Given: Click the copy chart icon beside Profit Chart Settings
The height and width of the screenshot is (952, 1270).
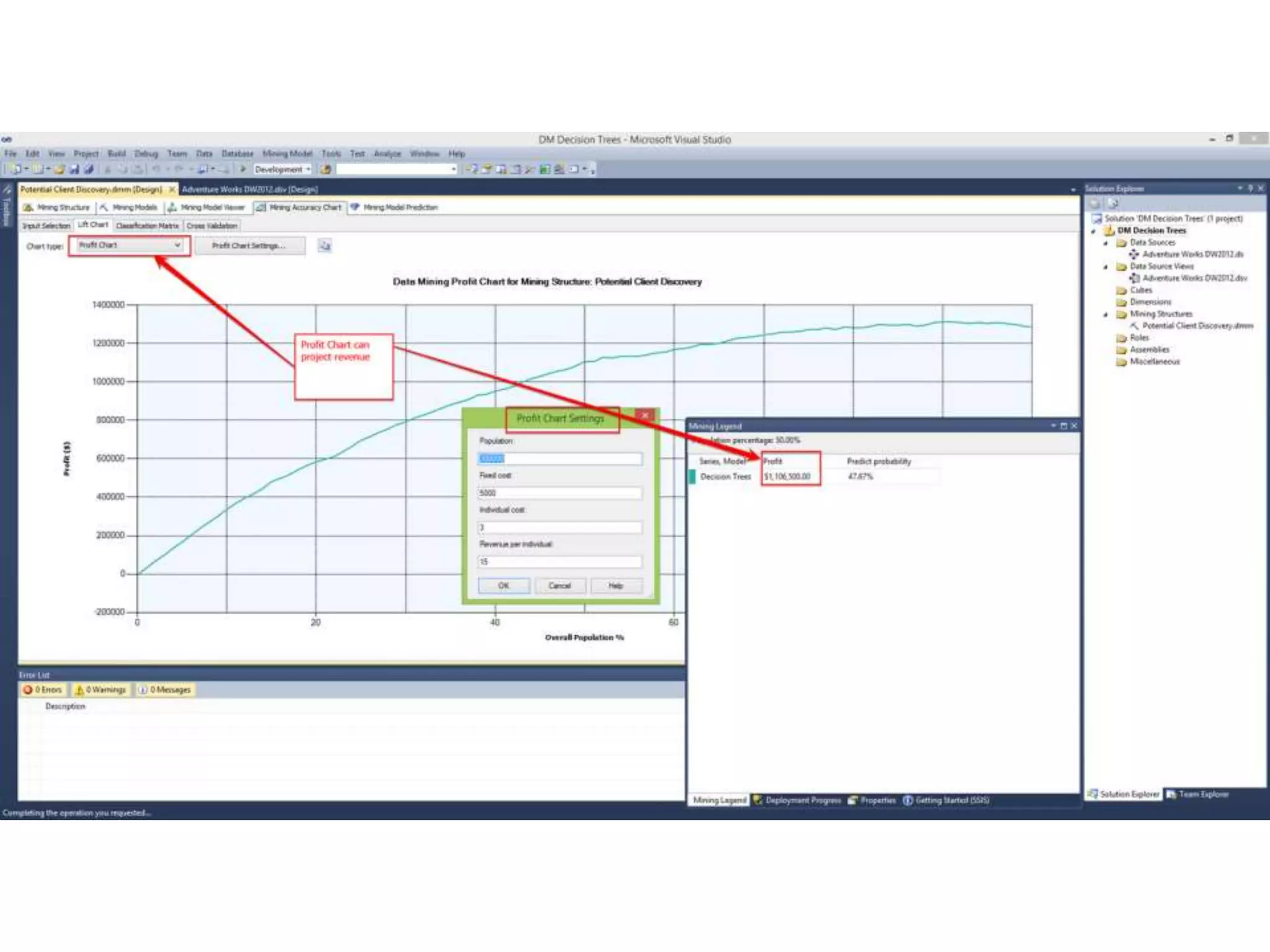Looking at the screenshot, I should [324, 246].
